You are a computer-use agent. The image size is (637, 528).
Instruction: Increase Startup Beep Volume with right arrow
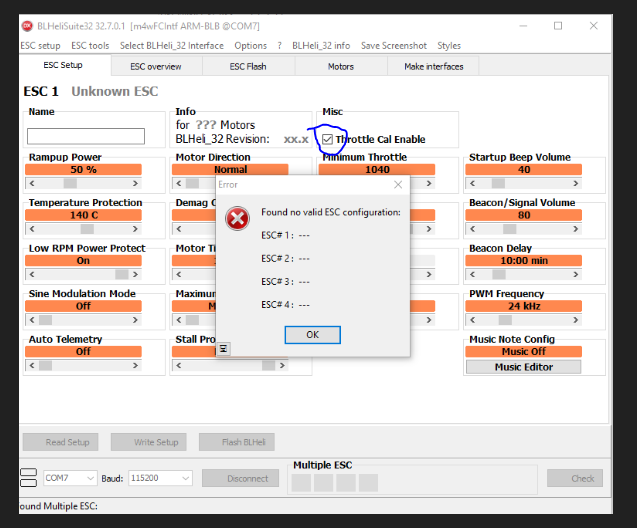576,184
